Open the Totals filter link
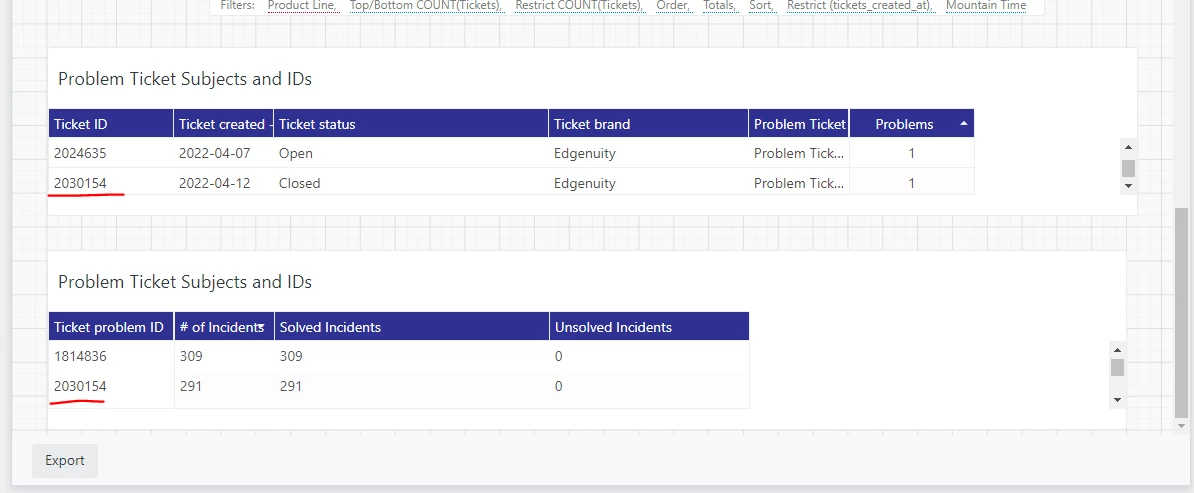 pos(720,5)
